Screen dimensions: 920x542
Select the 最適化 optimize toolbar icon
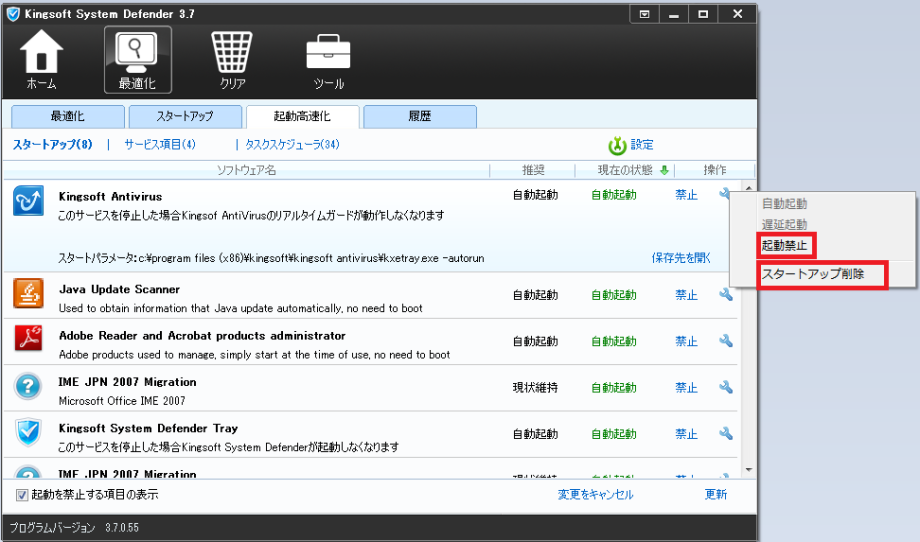137,58
